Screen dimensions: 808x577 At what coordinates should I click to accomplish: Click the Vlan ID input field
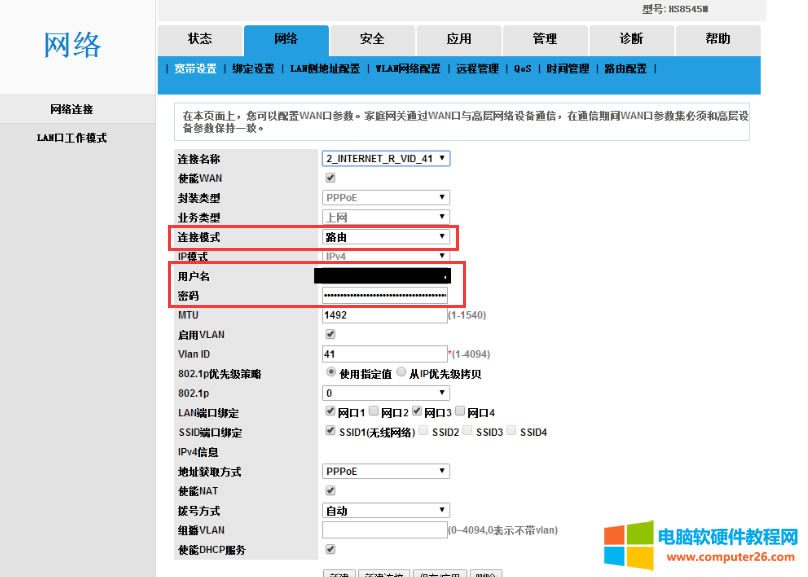tap(384, 354)
